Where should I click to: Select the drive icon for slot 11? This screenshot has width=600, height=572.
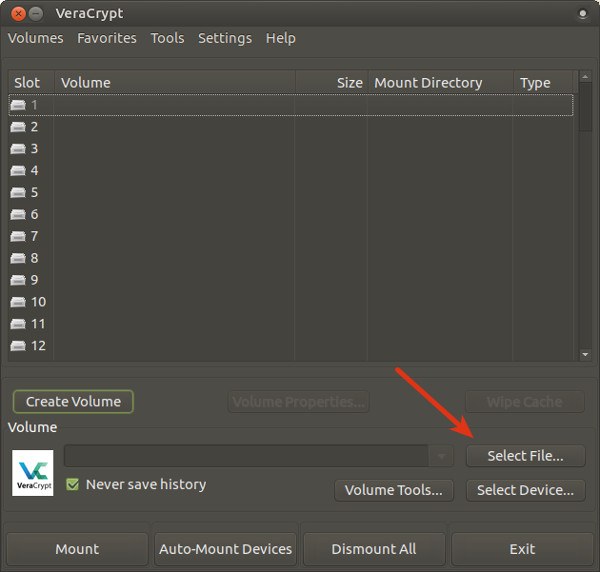(18, 324)
